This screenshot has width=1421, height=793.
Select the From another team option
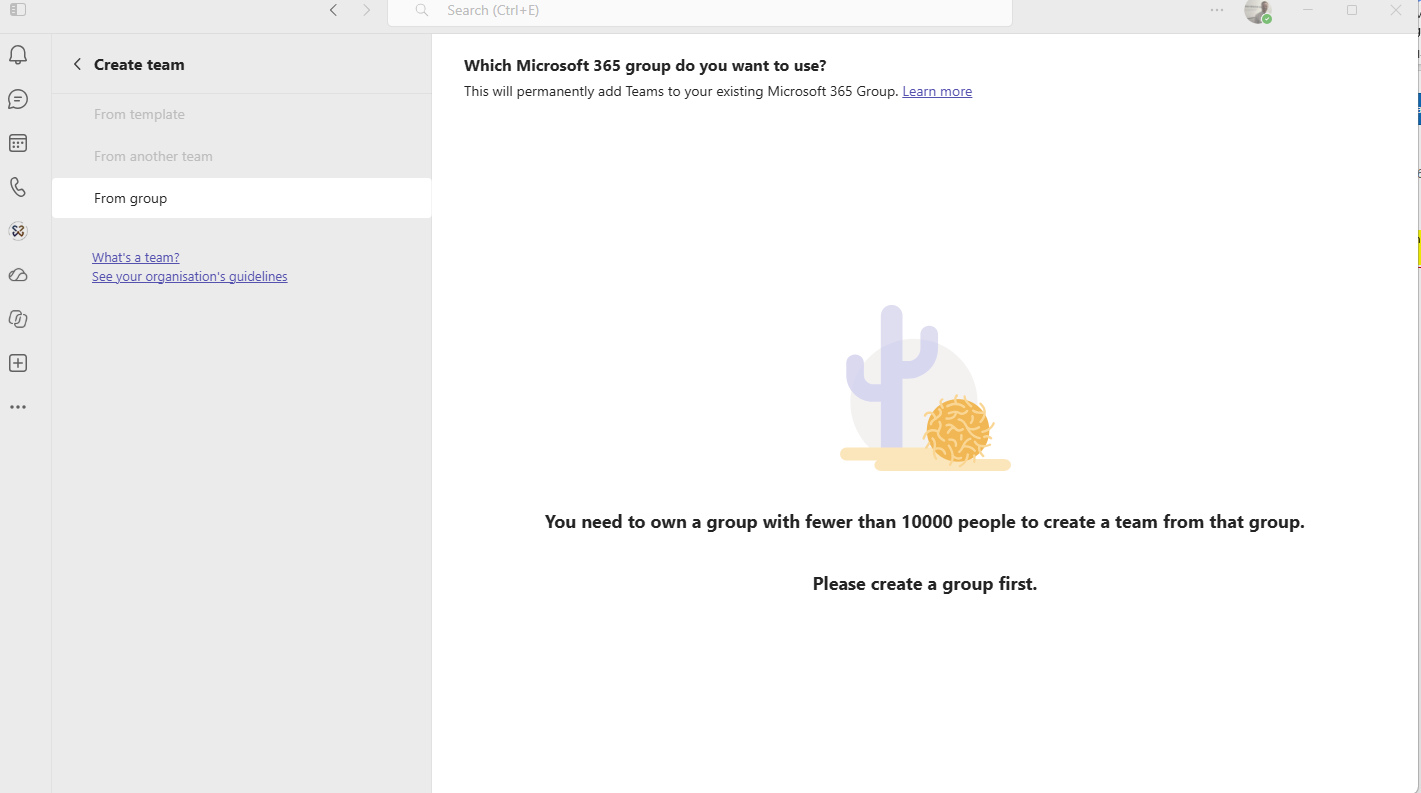pyautogui.click(x=242, y=156)
